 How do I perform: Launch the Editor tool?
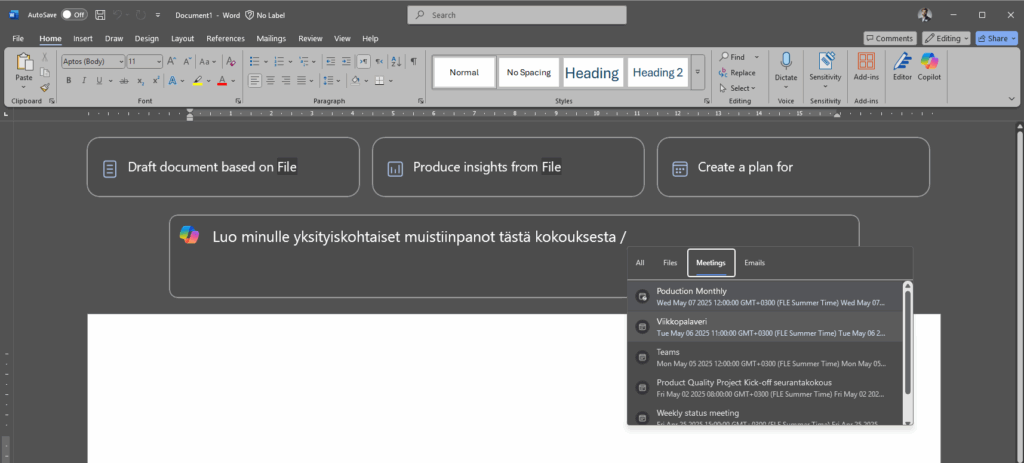(x=903, y=67)
